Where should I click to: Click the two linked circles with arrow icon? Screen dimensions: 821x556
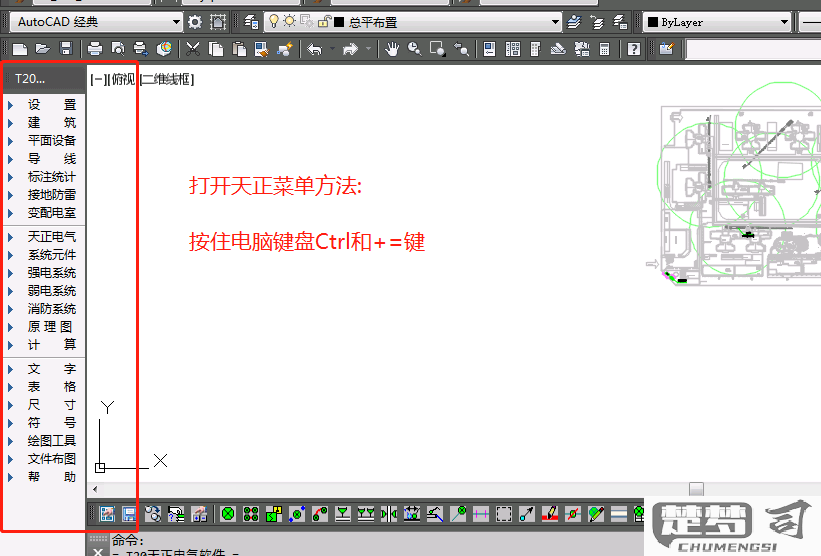tap(152, 514)
